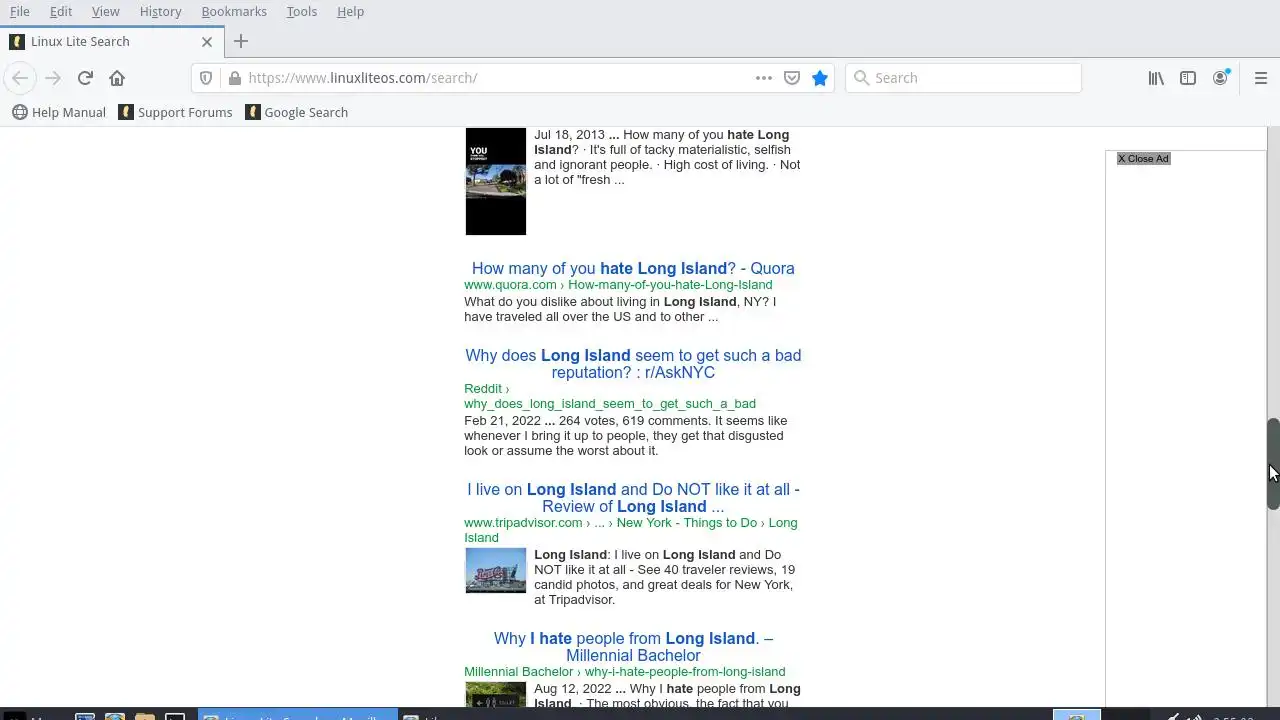This screenshot has height=720, width=1280.
Task: Click the Millennial Bachelor result thumbnail
Action: point(495,695)
